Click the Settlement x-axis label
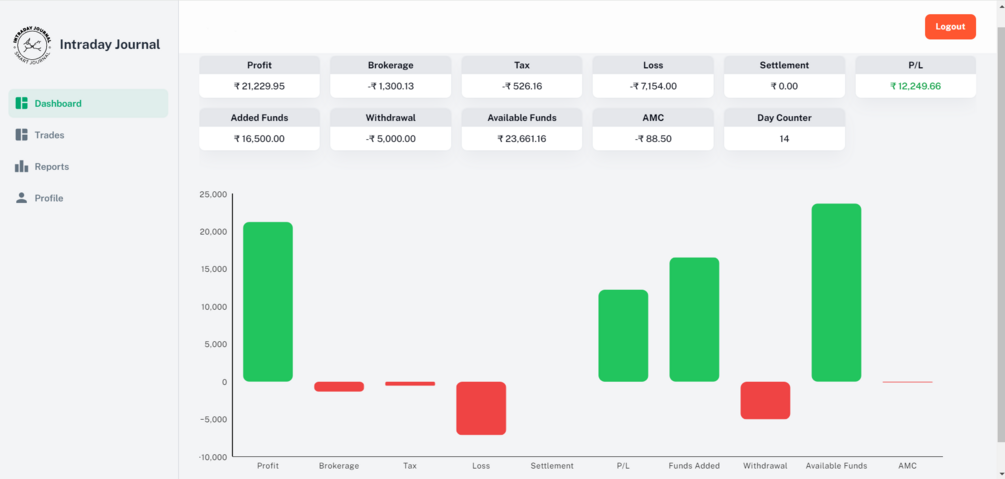Screen dimensions: 1005x479 (552, 466)
